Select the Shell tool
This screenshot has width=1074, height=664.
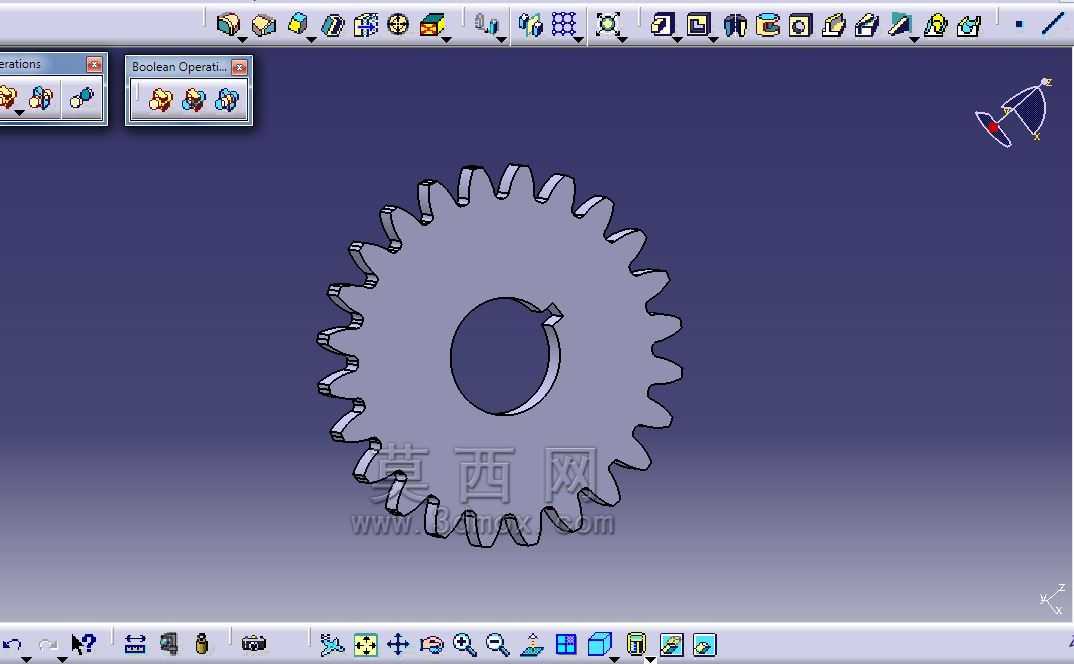(x=333, y=25)
